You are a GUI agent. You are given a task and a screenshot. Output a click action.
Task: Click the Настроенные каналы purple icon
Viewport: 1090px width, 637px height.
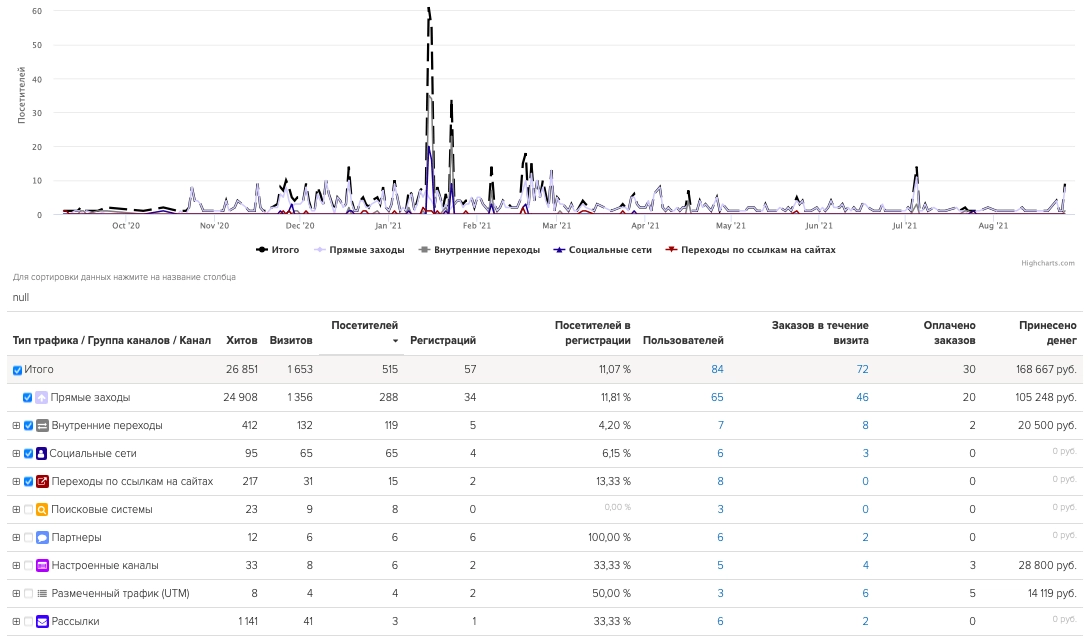click(42, 565)
